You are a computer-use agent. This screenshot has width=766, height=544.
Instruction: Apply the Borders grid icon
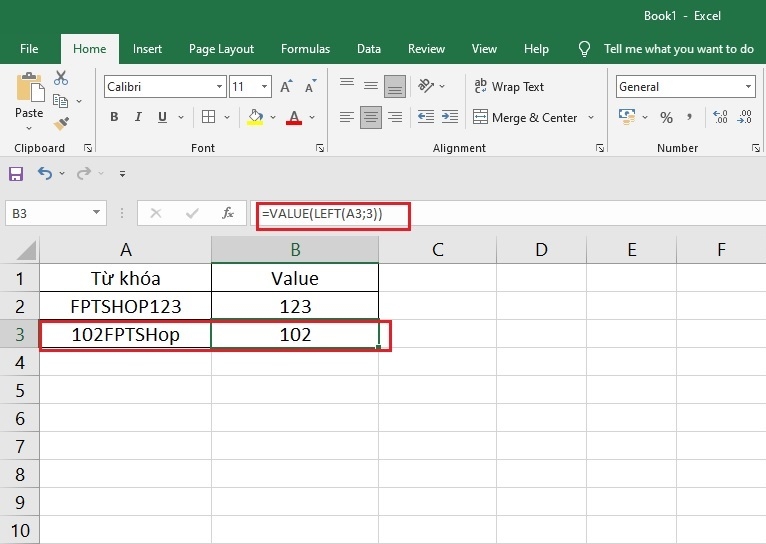(209, 117)
